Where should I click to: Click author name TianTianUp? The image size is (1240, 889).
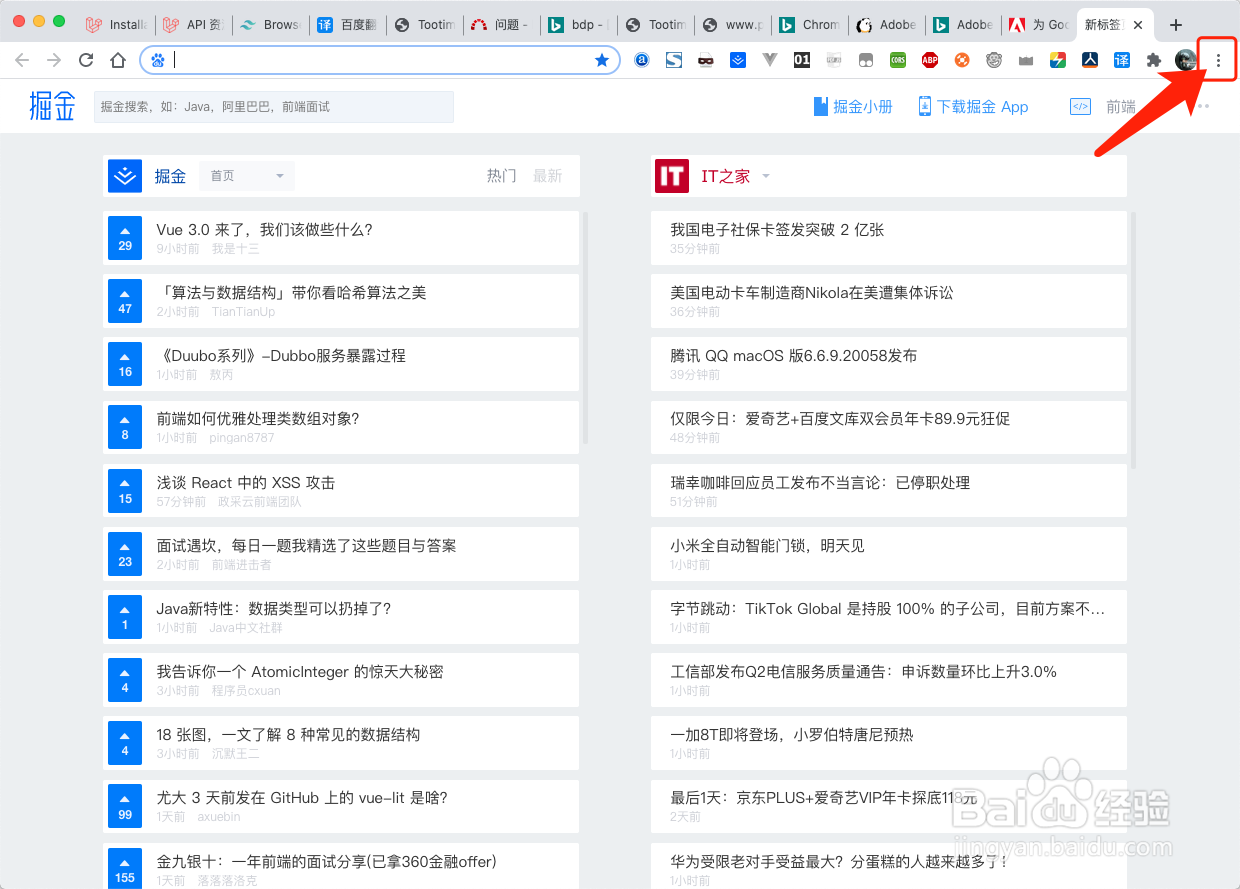[243, 312]
